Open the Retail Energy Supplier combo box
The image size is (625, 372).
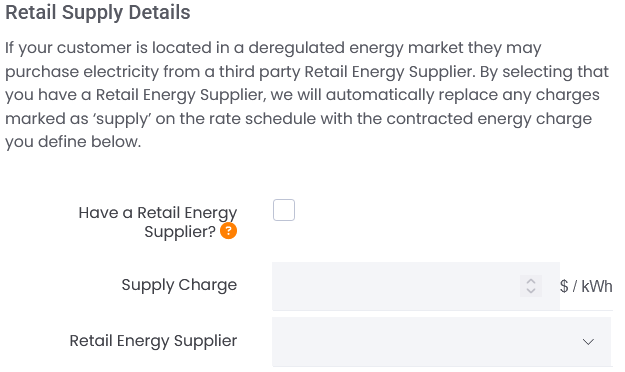441,342
